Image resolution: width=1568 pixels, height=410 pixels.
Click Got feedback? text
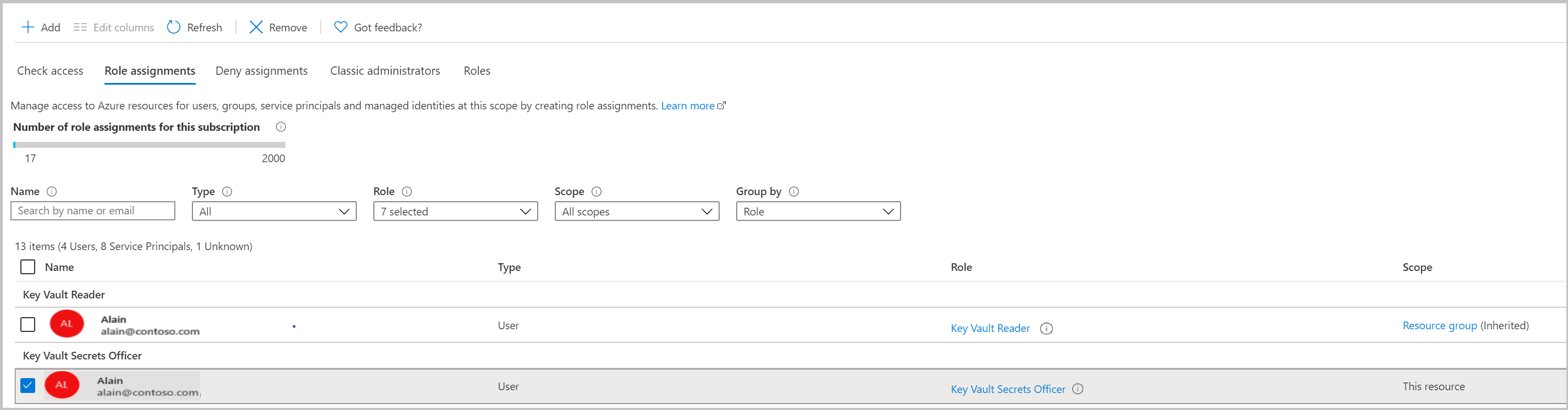[x=388, y=27]
